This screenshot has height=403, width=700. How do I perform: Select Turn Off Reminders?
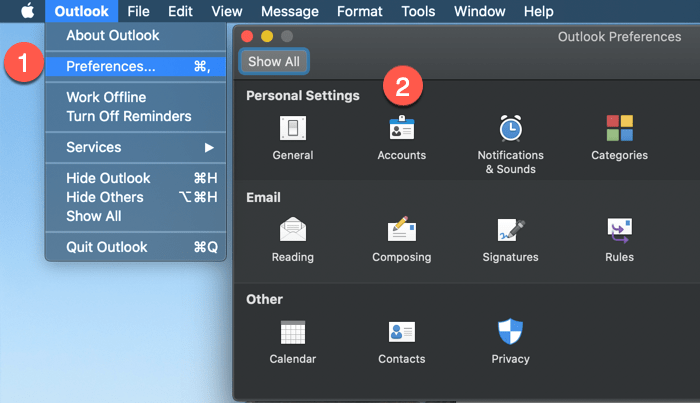click(x=129, y=116)
